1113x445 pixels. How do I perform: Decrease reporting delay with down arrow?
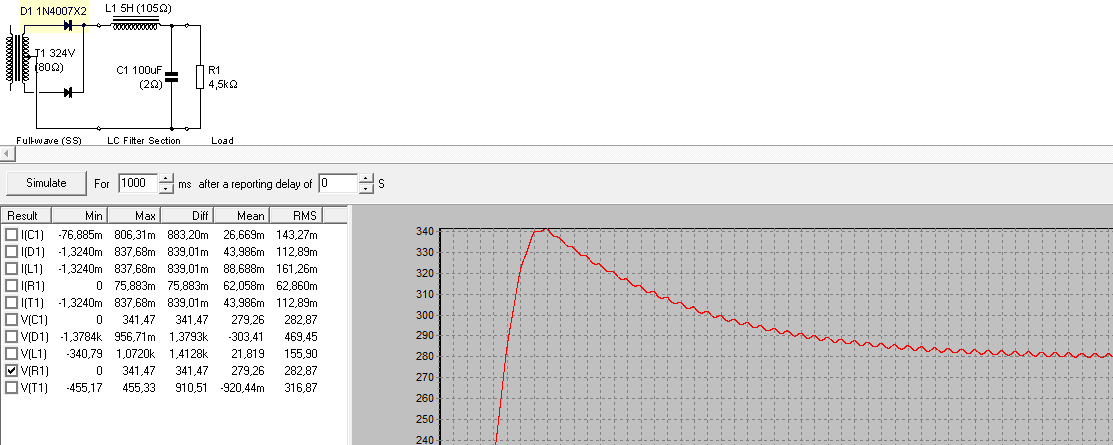pyautogui.click(x=366, y=188)
